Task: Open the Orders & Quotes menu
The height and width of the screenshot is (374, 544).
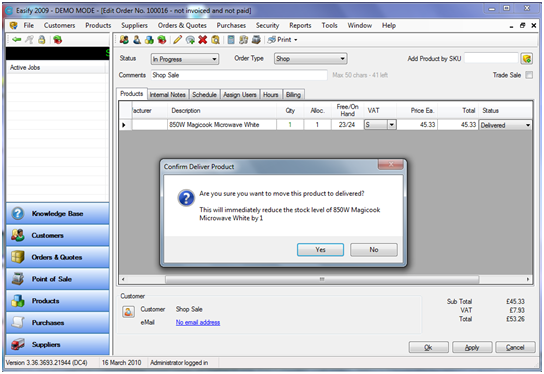Action: pos(182,25)
